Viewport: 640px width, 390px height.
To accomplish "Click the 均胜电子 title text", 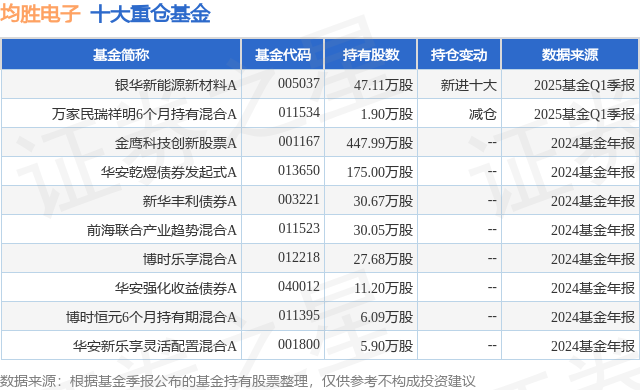I will pyautogui.click(x=40, y=13).
